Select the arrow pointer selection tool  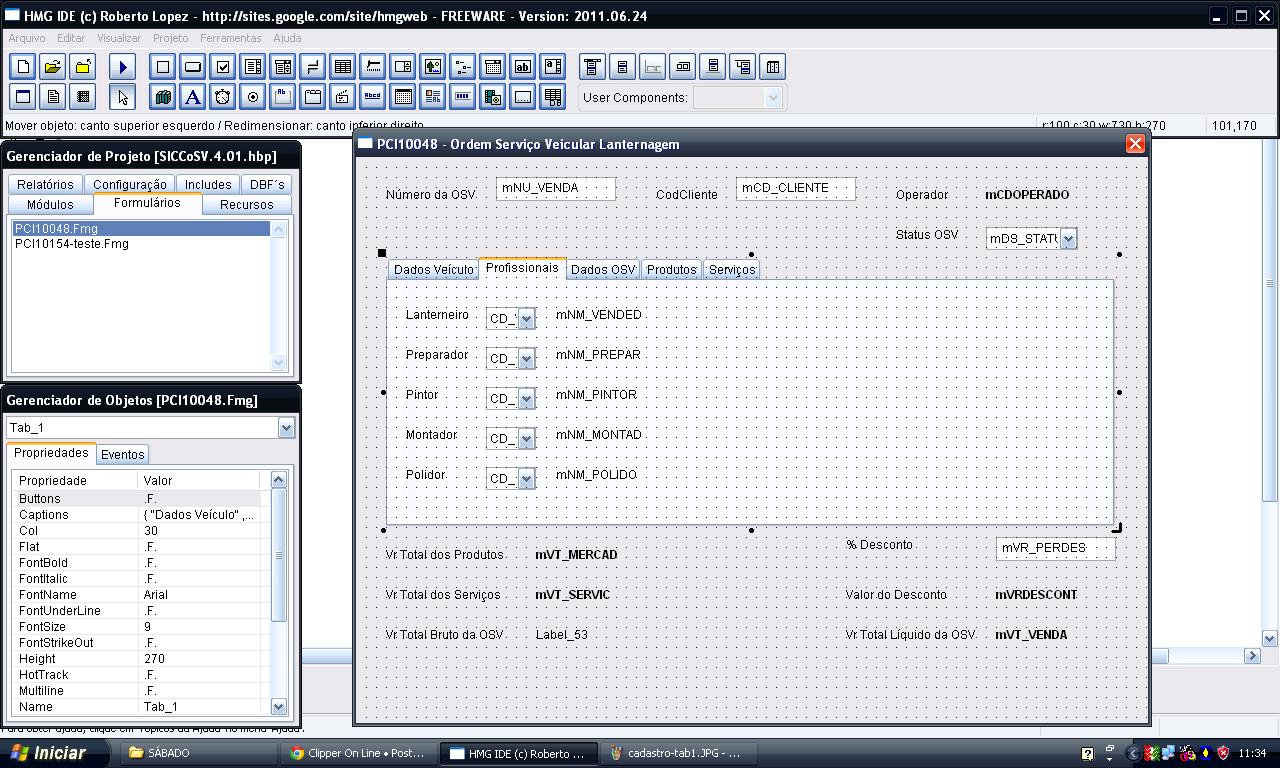(x=123, y=97)
